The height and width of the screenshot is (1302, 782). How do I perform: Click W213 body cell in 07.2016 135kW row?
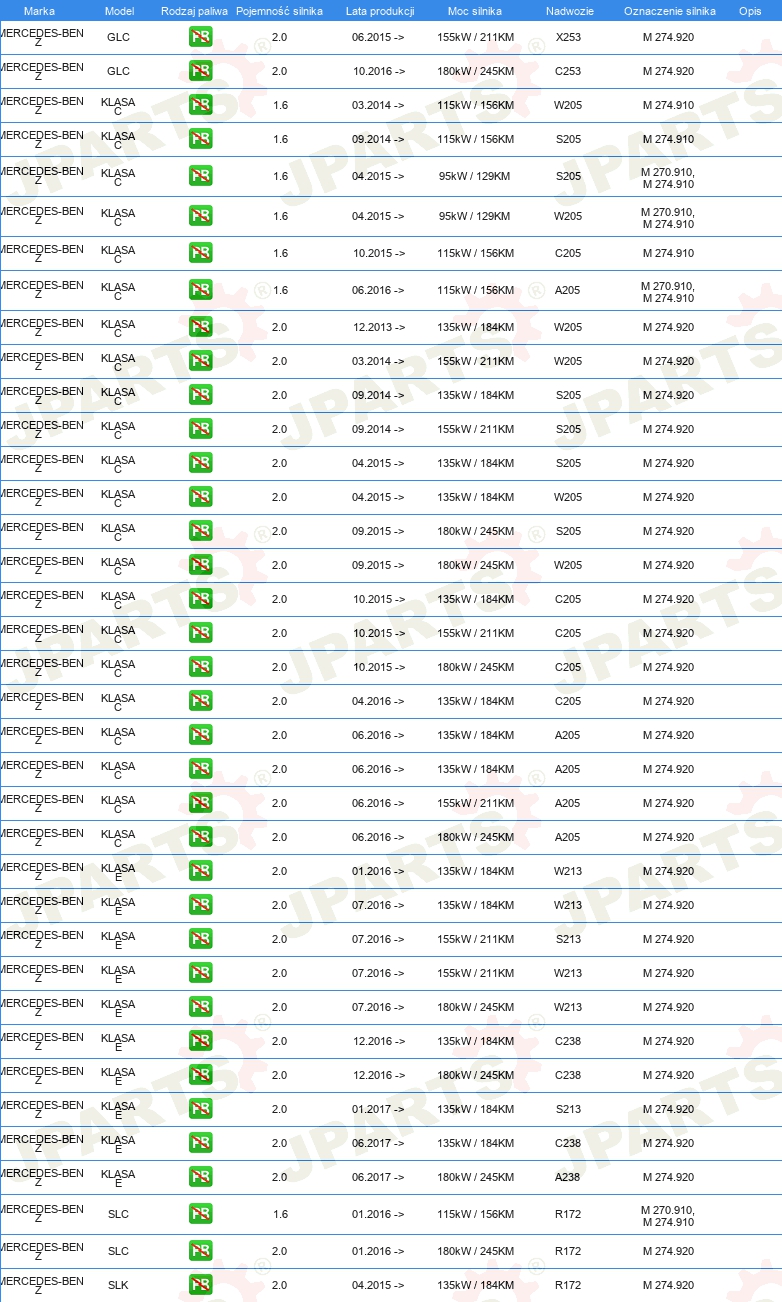(x=568, y=906)
